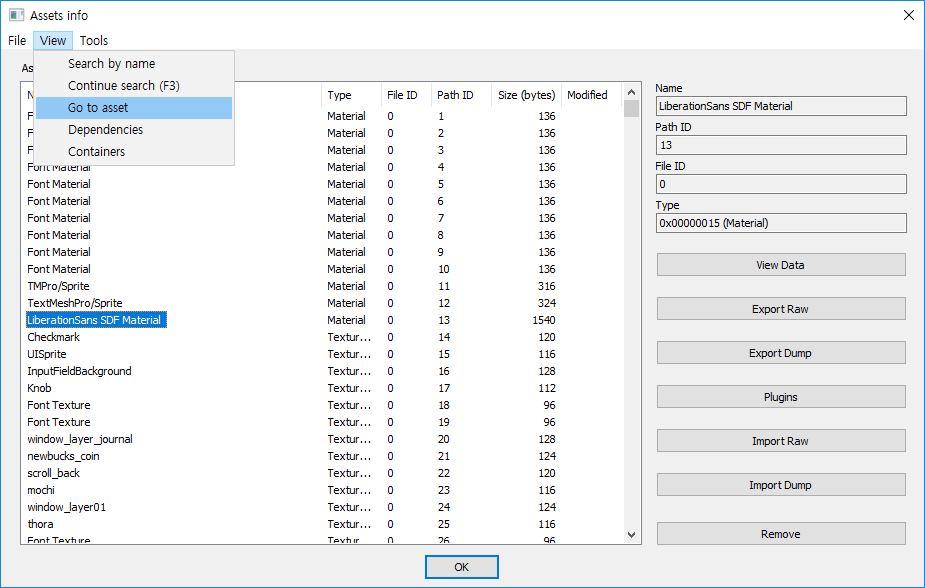Confirm with the OK button
The height and width of the screenshot is (588, 925).
point(461,566)
